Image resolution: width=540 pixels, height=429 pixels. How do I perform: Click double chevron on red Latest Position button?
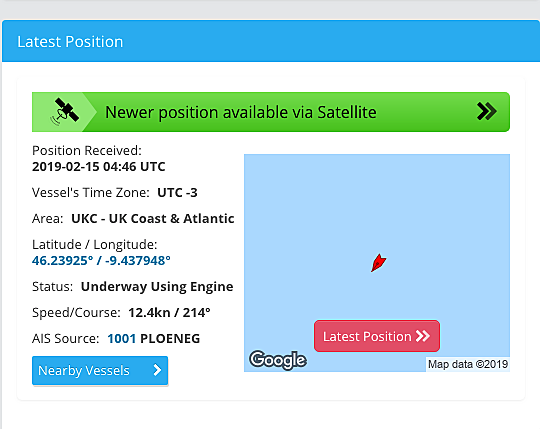tap(423, 336)
